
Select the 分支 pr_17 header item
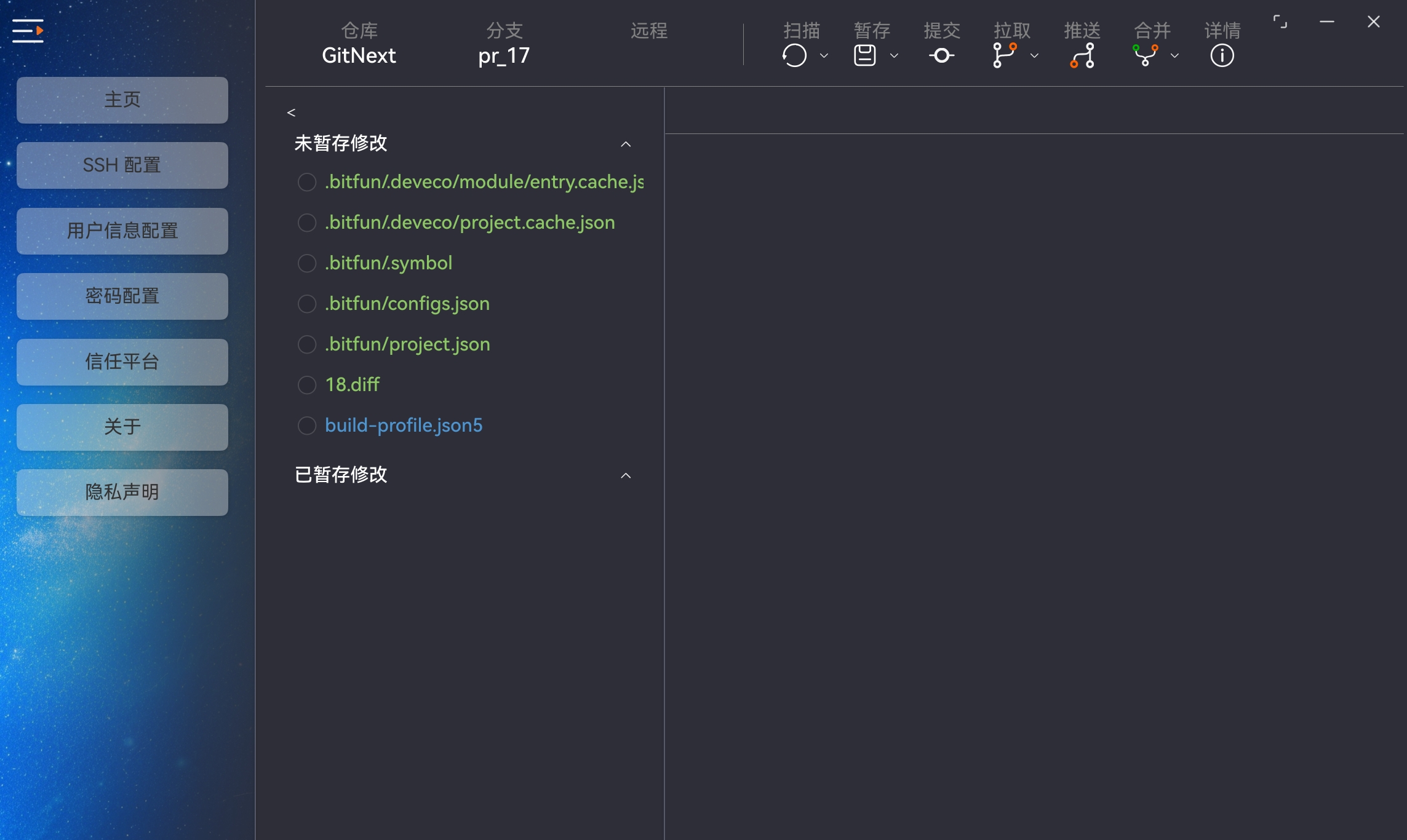[x=503, y=43]
